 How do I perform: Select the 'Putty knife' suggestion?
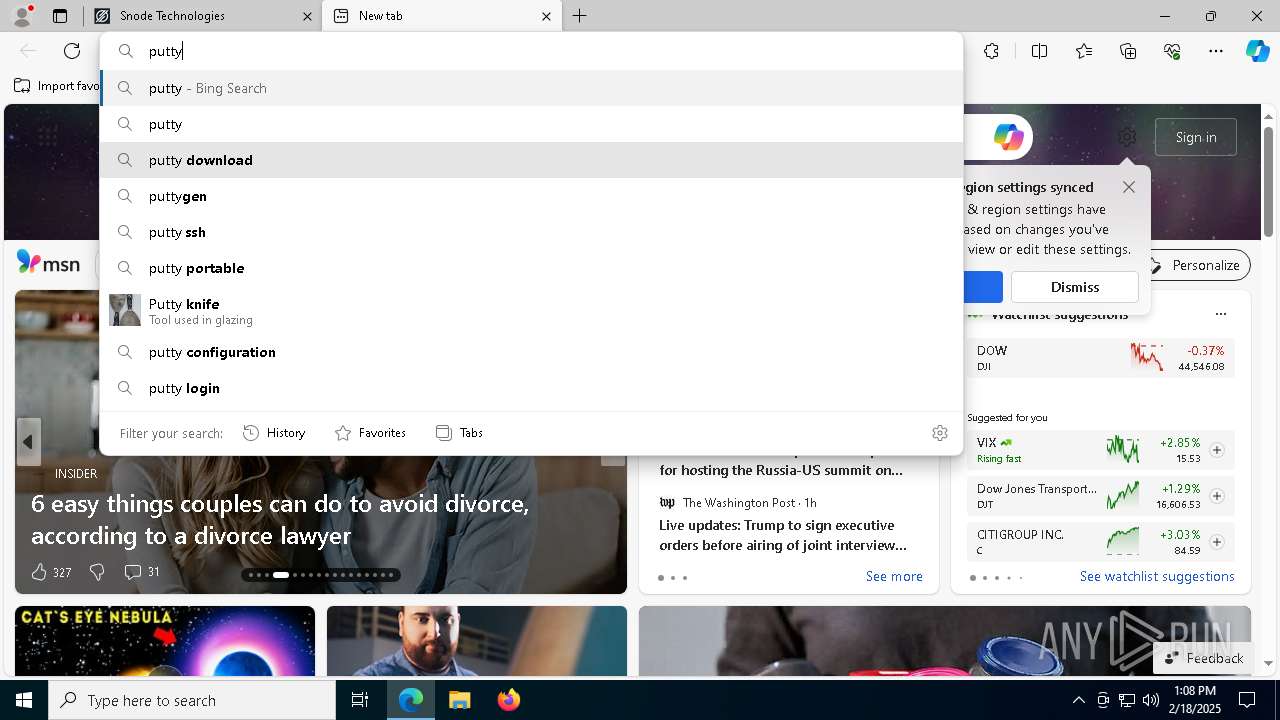pos(531,310)
